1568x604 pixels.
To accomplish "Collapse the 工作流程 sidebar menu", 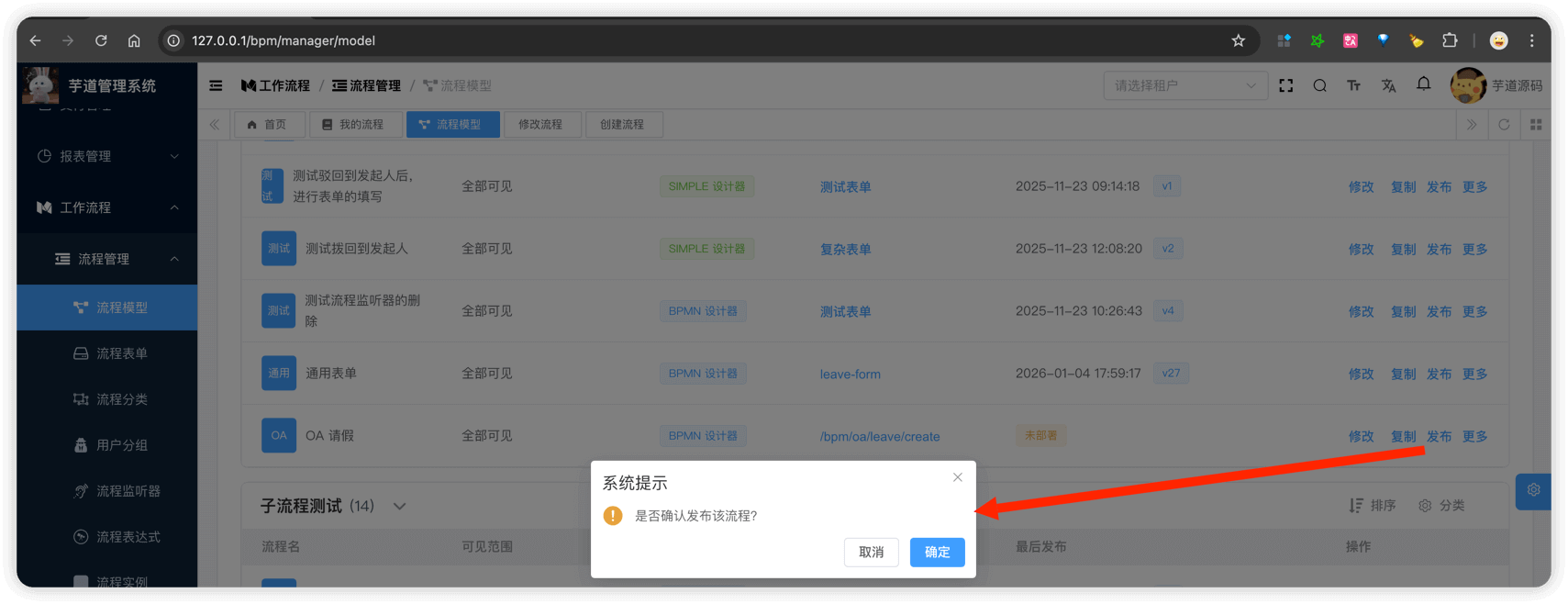I will click(107, 207).
